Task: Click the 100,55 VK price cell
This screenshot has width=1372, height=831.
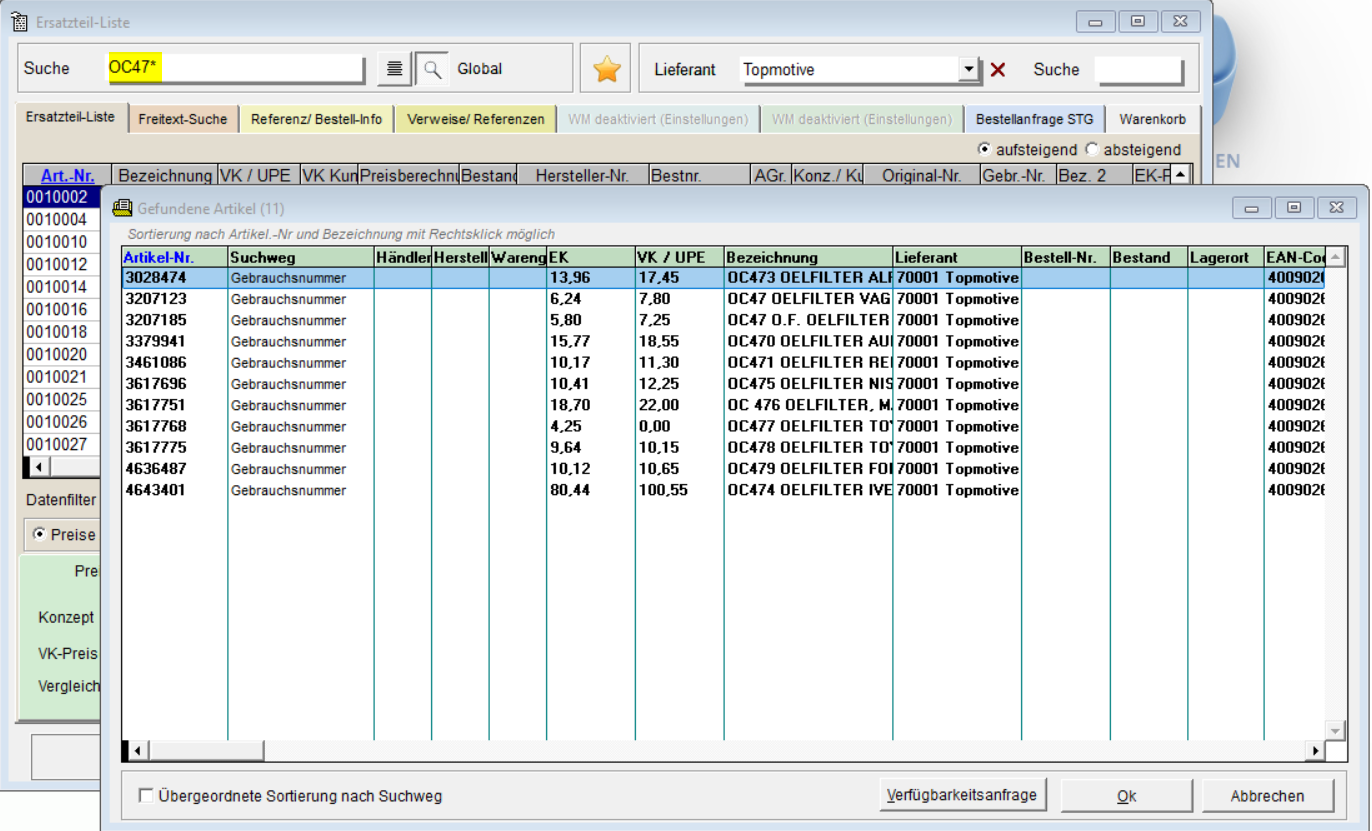Action: 680,490
